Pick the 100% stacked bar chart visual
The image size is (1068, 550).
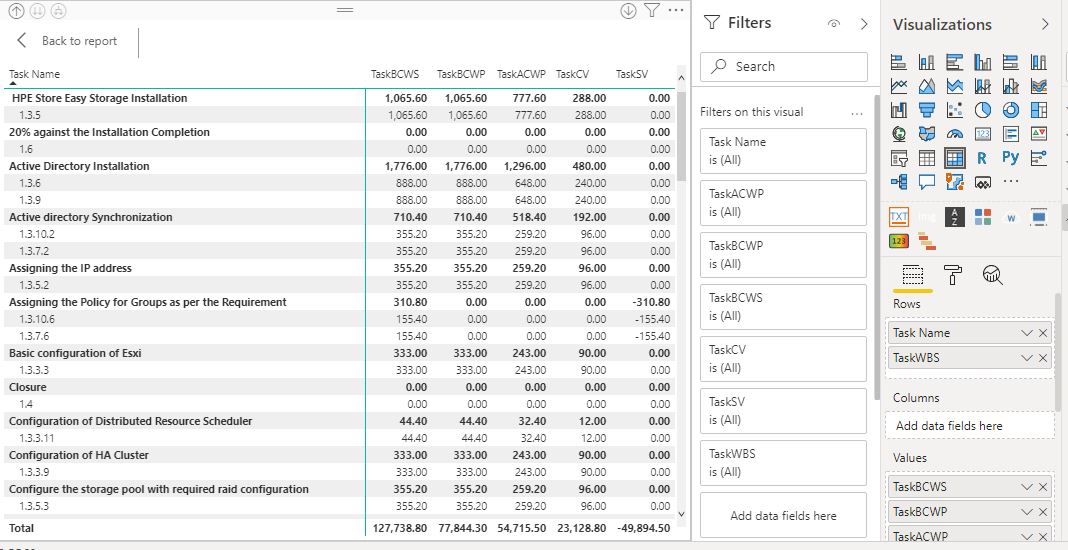(x=1011, y=62)
